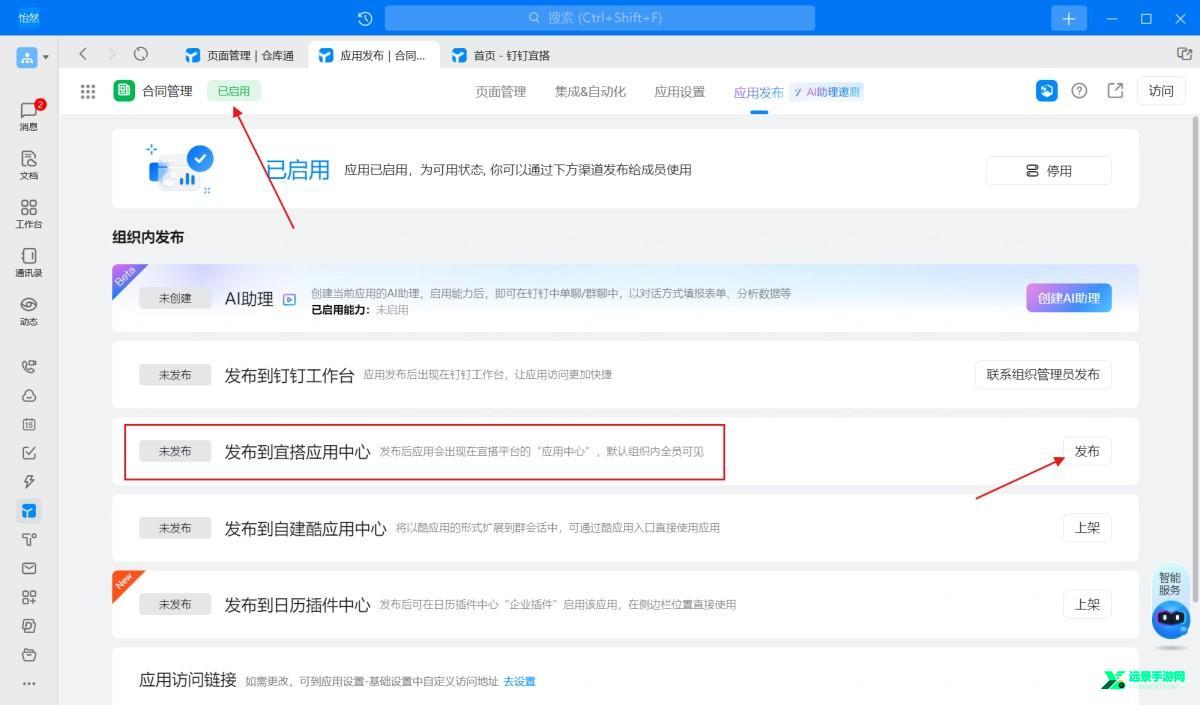Open the 动态 activity icon

tap(29, 312)
